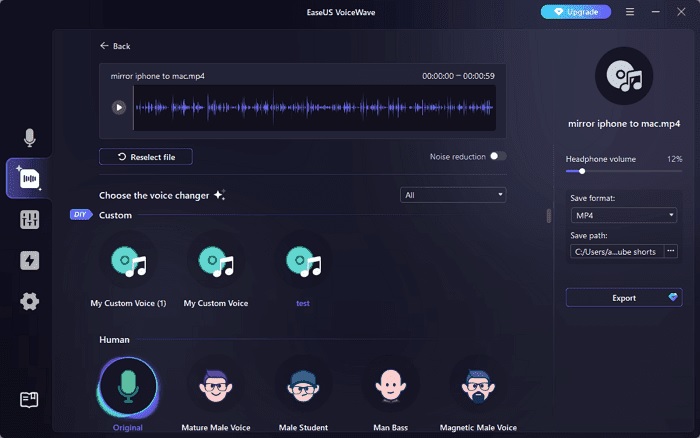Open the soundboard mixer sidebar icon
This screenshot has height=438, width=700.
click(30, 220)
